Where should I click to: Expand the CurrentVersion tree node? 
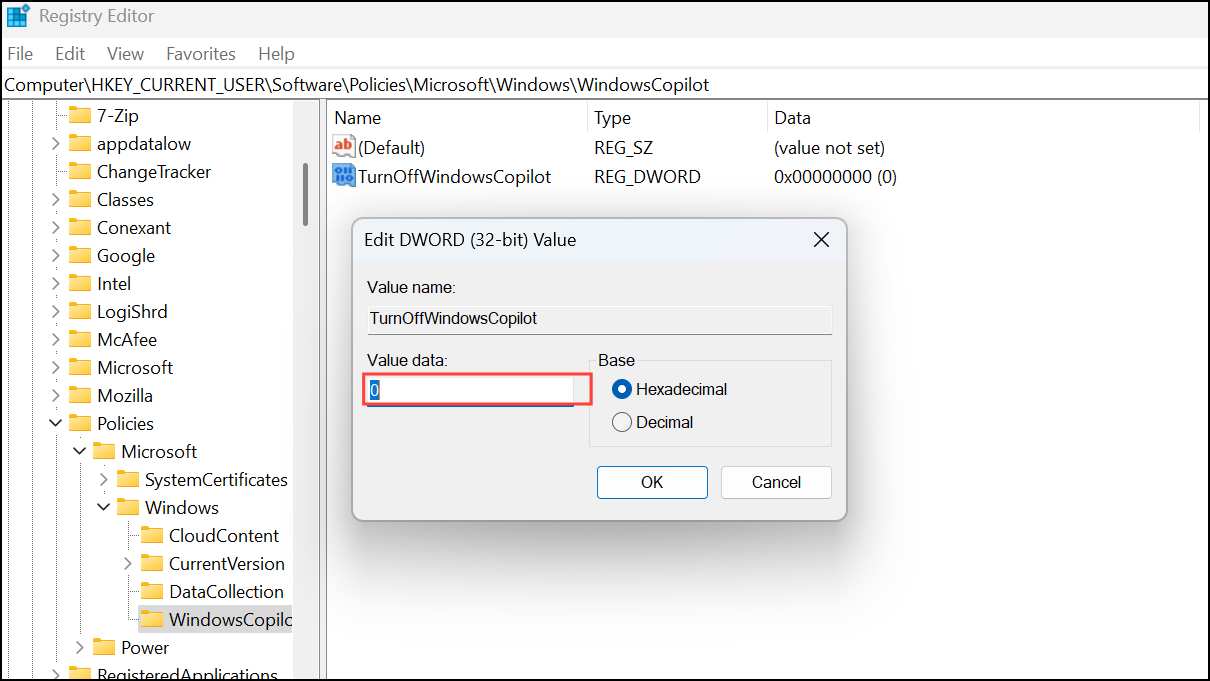point(128,563)
